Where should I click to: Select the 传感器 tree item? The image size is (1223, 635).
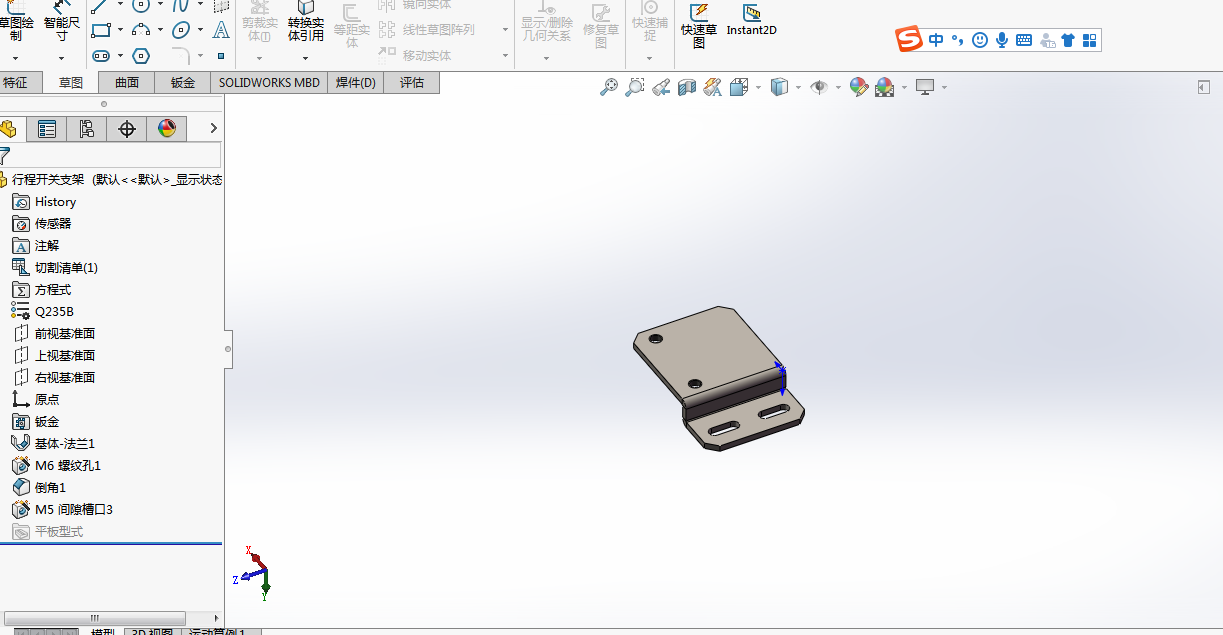click(x=53, y=224)
